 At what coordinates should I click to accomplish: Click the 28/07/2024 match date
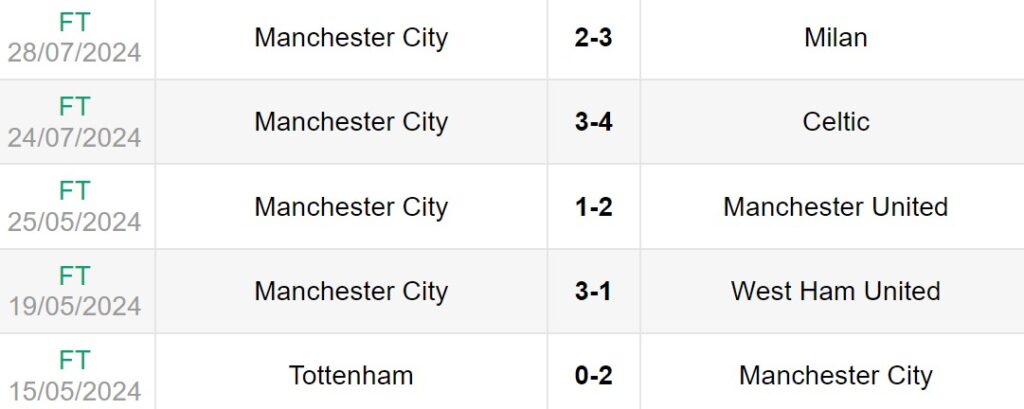pyautogui.click(x=75, y=52)
